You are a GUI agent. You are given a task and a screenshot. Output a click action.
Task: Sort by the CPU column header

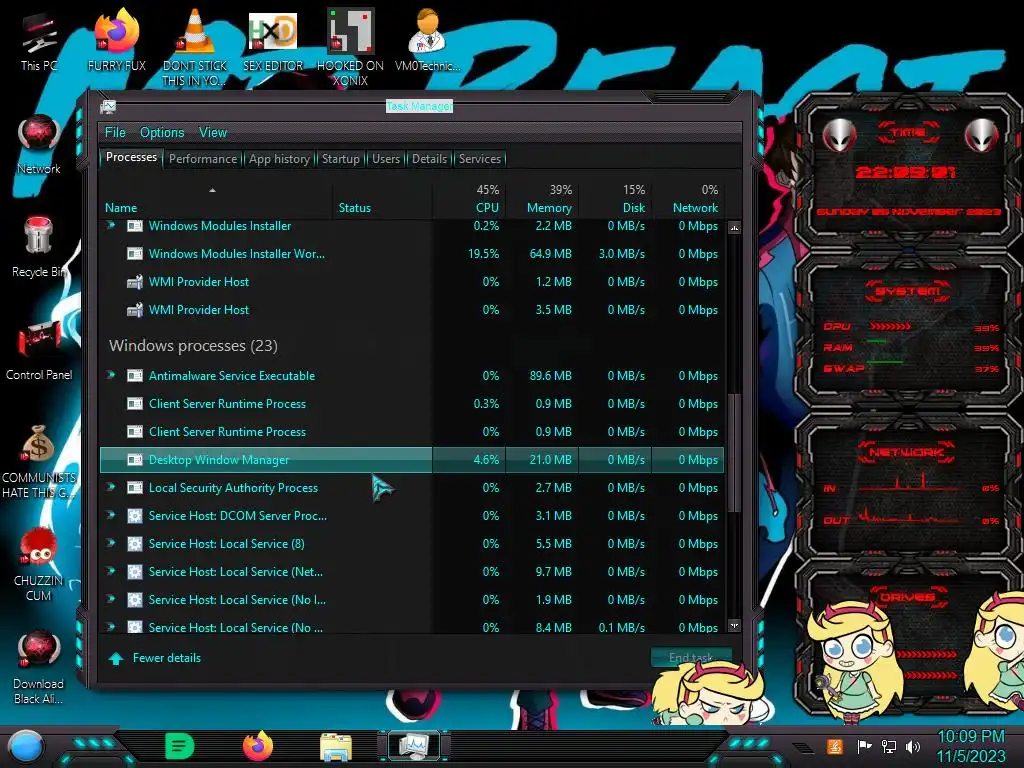468,200
